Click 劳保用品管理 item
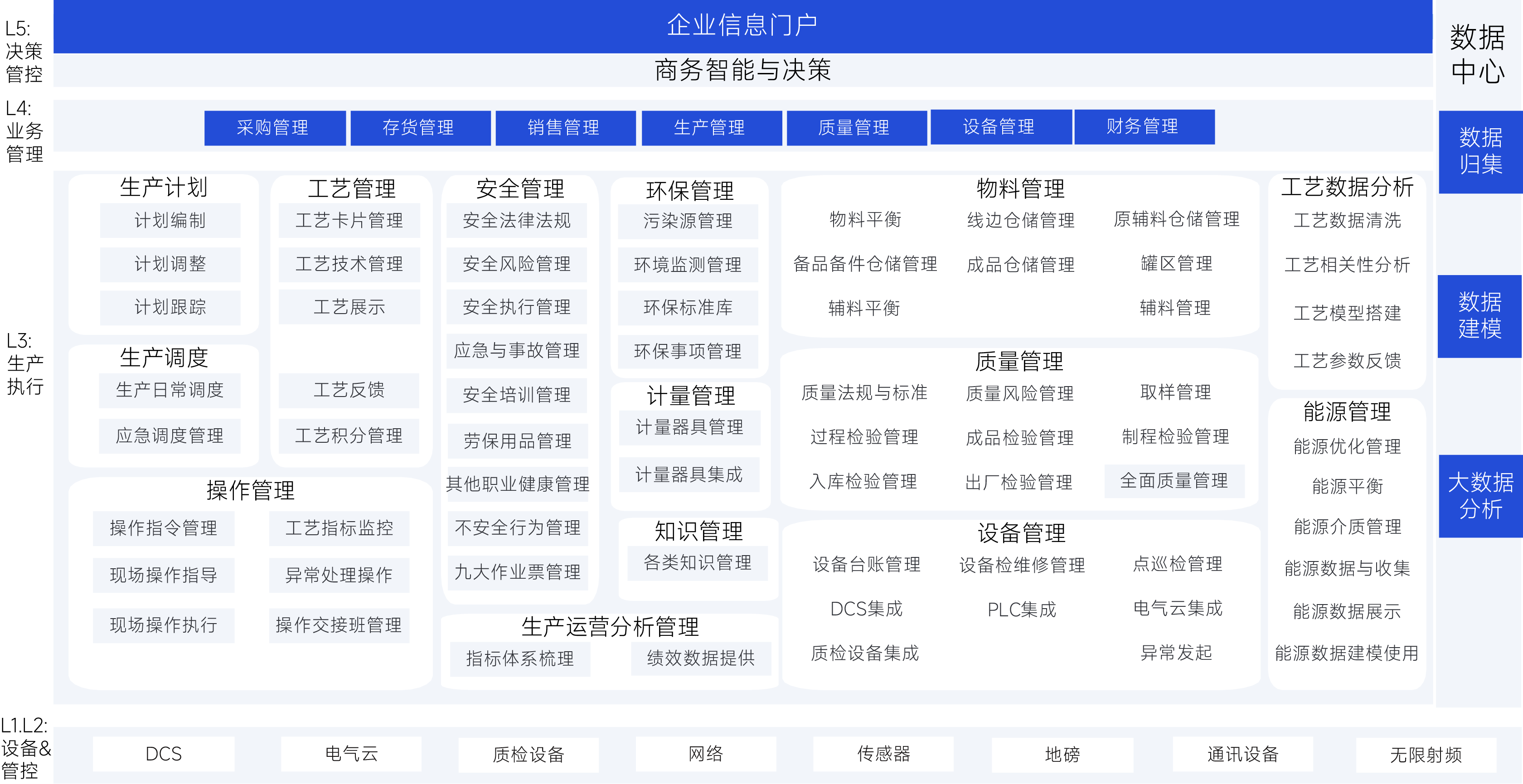 (x=518, y=441)
